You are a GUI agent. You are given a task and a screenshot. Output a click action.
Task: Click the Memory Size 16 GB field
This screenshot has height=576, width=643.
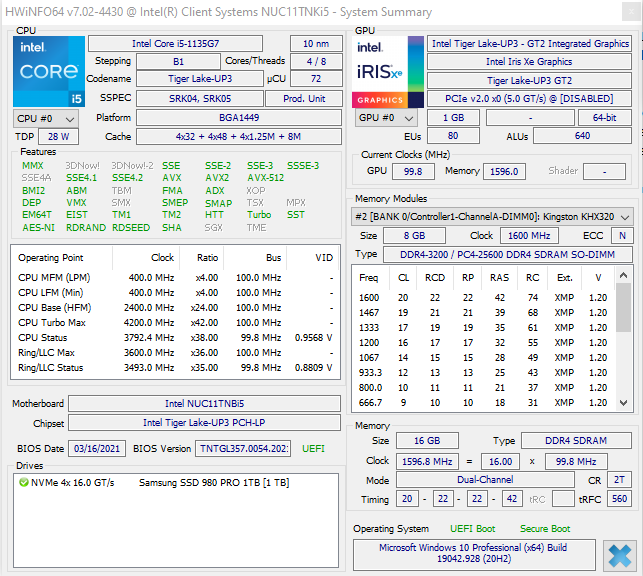point(427,441)
